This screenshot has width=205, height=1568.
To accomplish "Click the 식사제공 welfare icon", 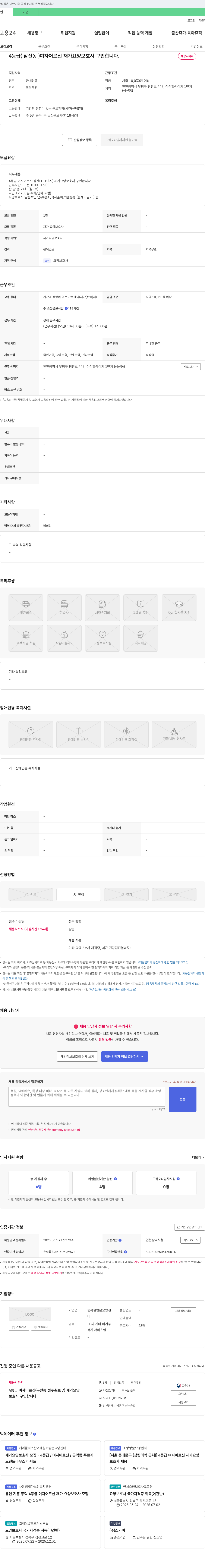I will pyautogui.click(x=141, y=638).
